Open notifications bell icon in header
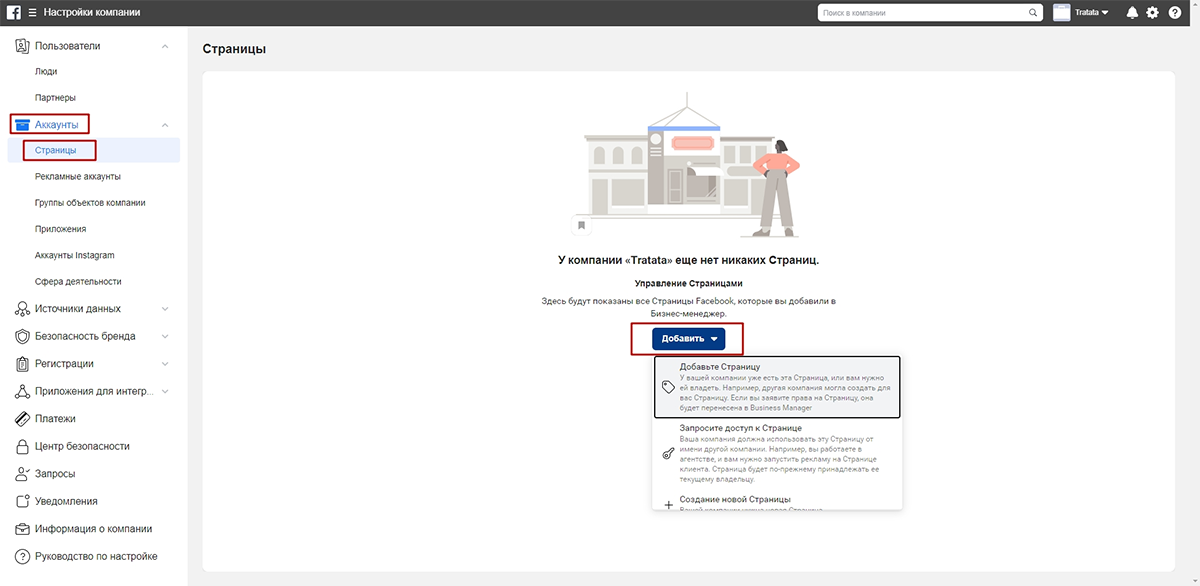1200x586 pixels. [x=1133, y=13]
